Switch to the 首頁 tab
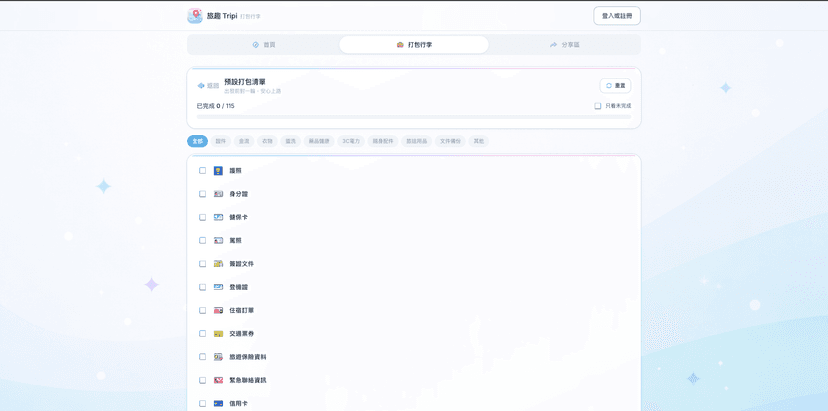This screenshot has height=411, width=828. click(264, 45)
